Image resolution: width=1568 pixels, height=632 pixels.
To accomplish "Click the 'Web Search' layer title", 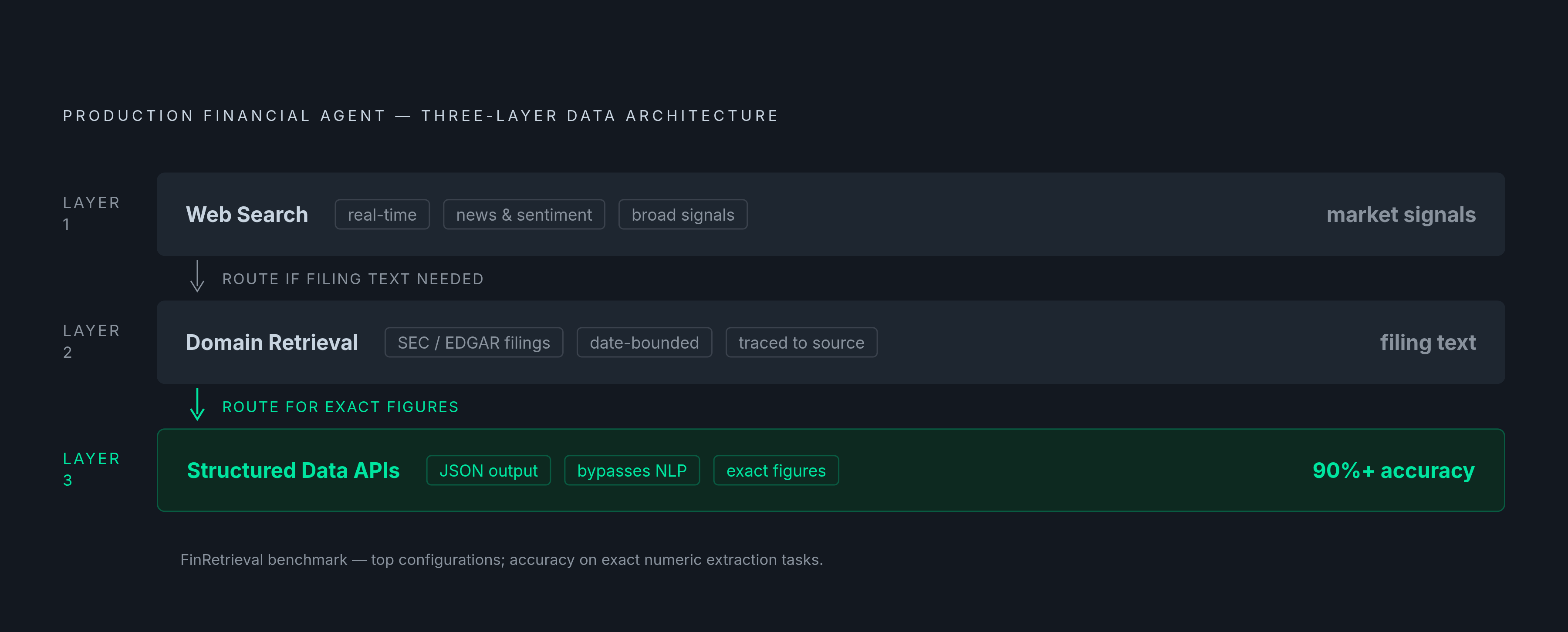I will point(247,215).
